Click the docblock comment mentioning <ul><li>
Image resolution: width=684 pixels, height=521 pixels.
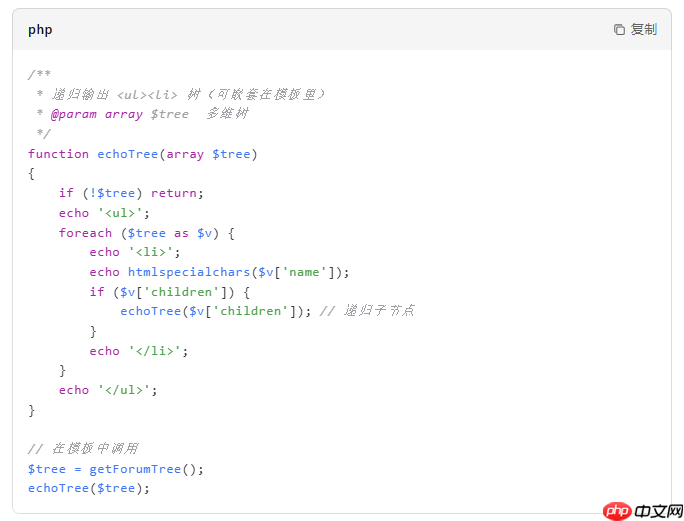(181, 94)
